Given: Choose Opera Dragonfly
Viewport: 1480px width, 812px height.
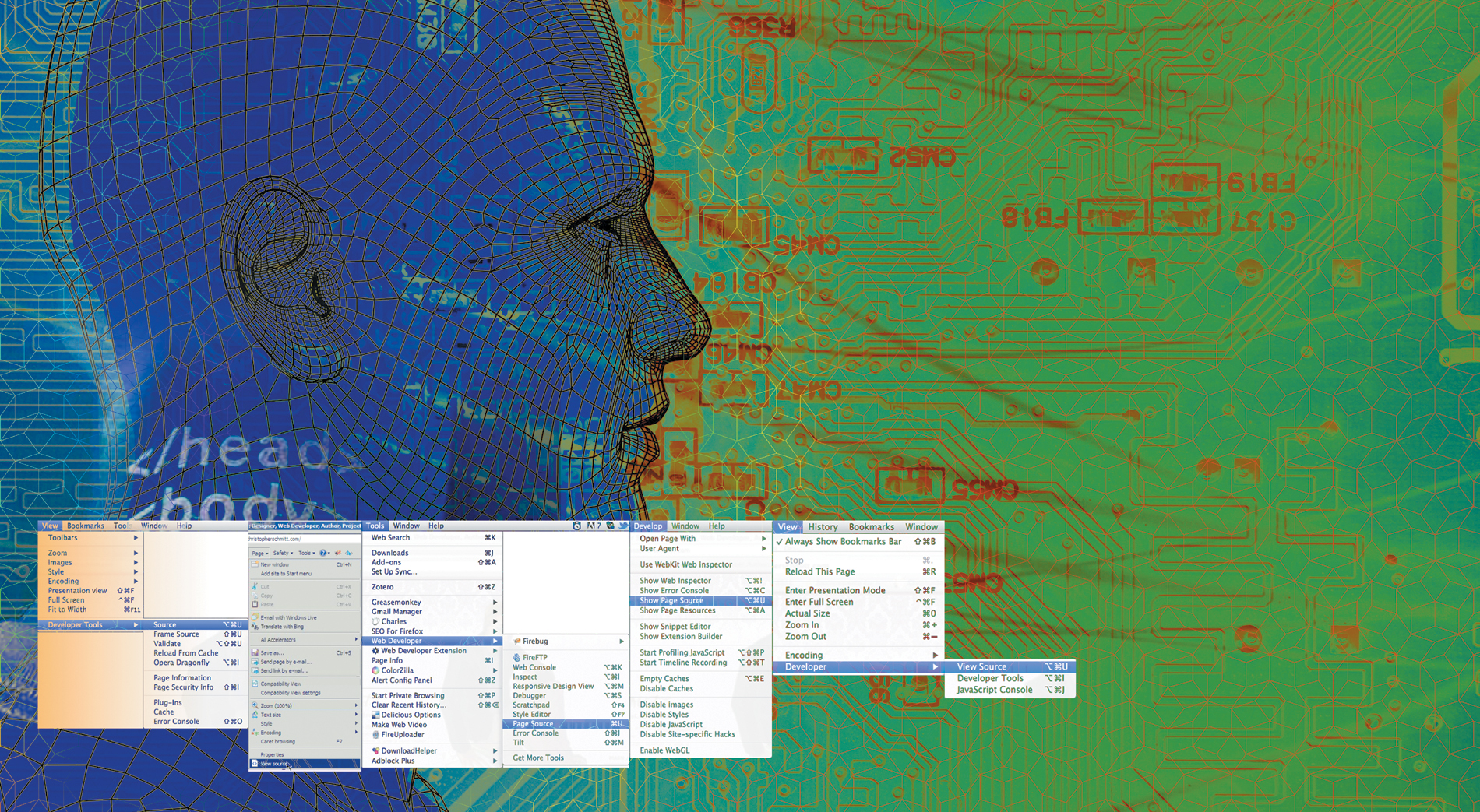Looking at the screenshot, I should pyautogui.click(x=181, y=663).
